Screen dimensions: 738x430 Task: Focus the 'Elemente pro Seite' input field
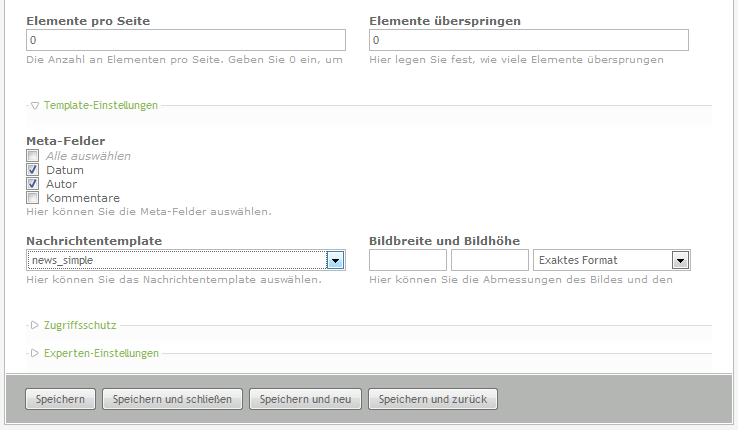coord(186,40)
